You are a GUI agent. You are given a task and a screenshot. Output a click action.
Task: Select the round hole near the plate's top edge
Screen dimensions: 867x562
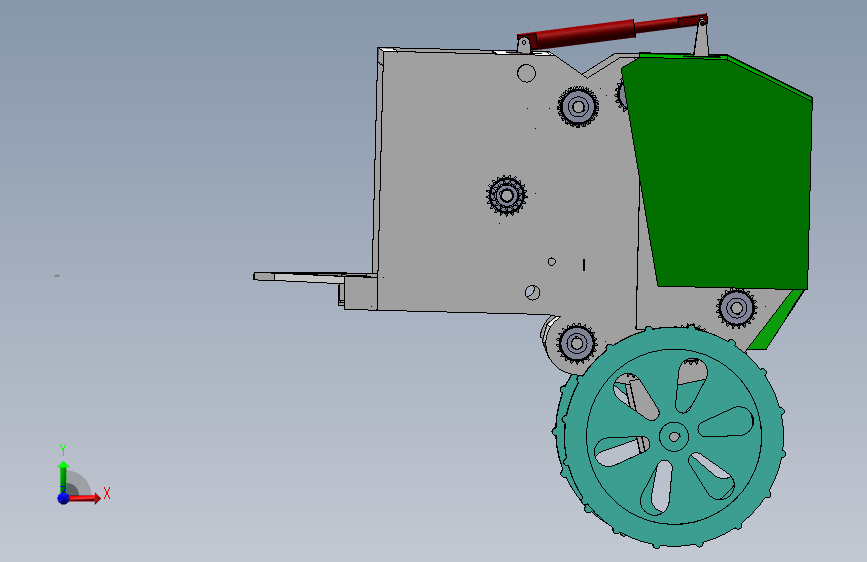point(526,73)
